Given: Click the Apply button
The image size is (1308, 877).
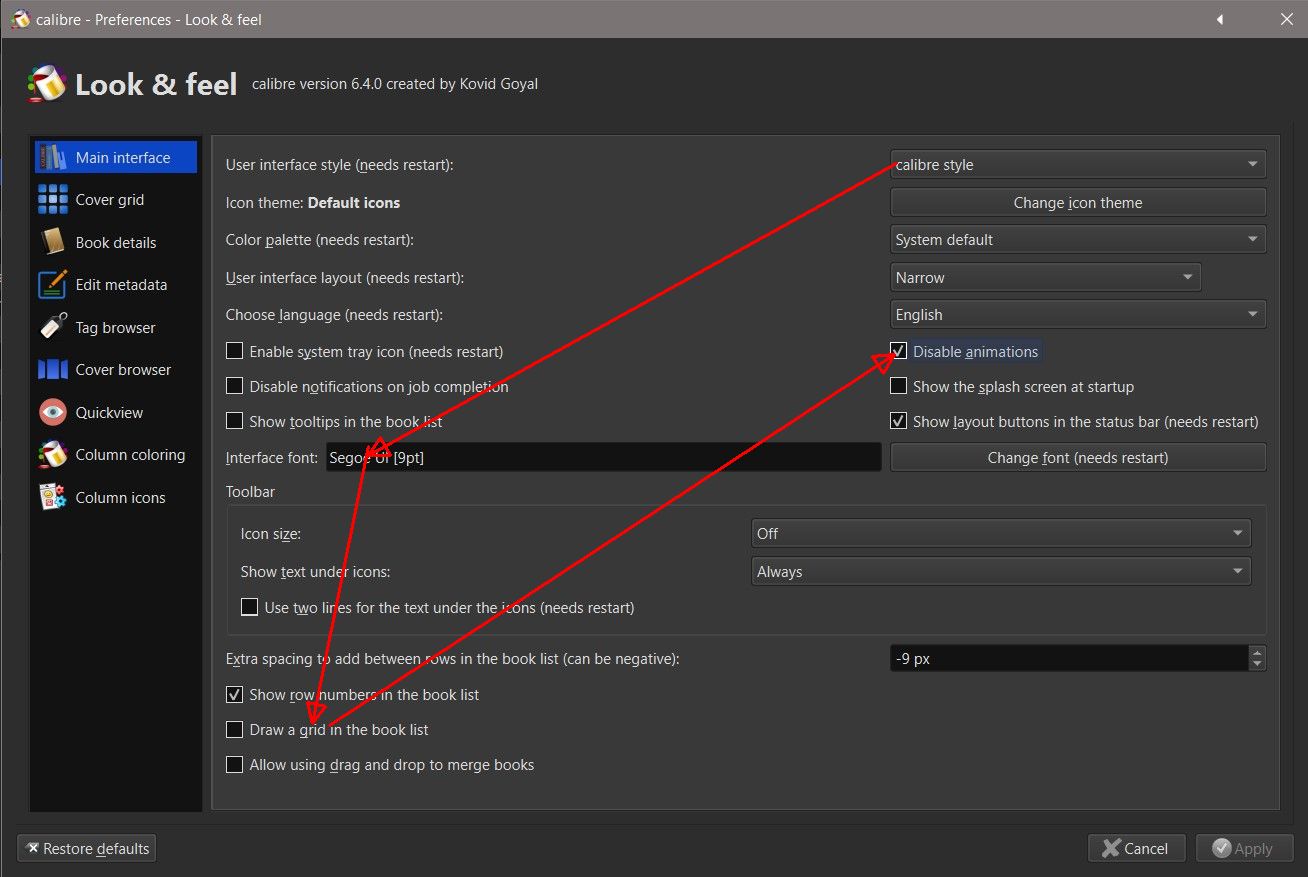Looking at the screenshot, I should click(x=1243, y=849).
